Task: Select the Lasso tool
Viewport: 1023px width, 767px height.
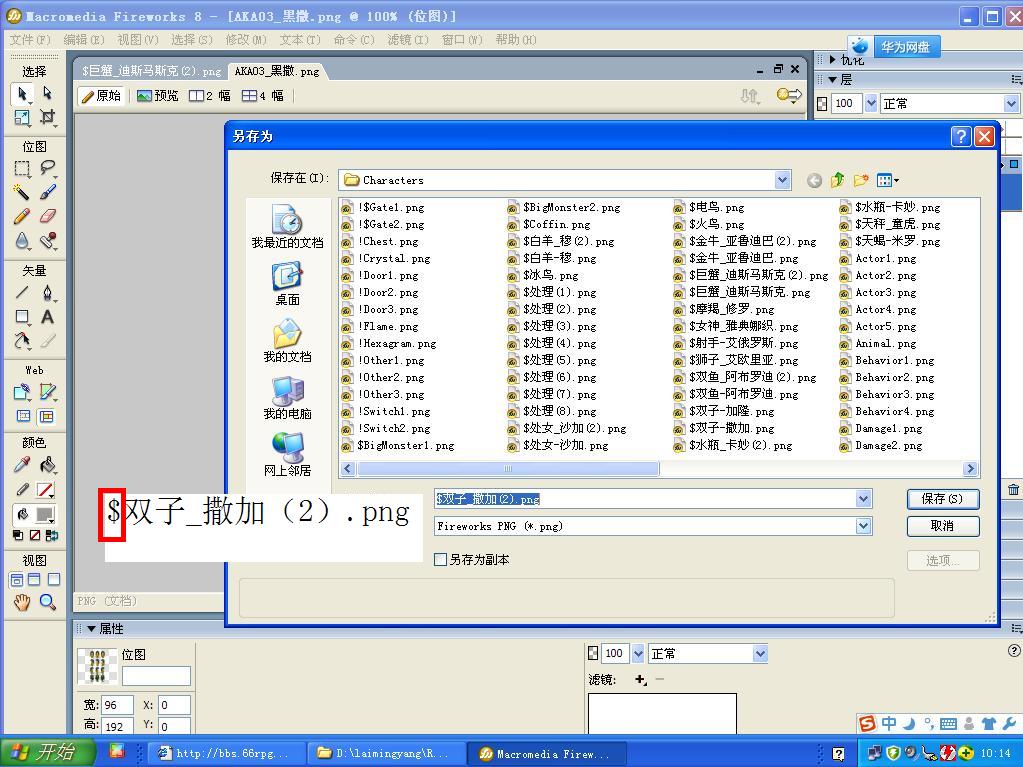Action: [x=47, y=168]
